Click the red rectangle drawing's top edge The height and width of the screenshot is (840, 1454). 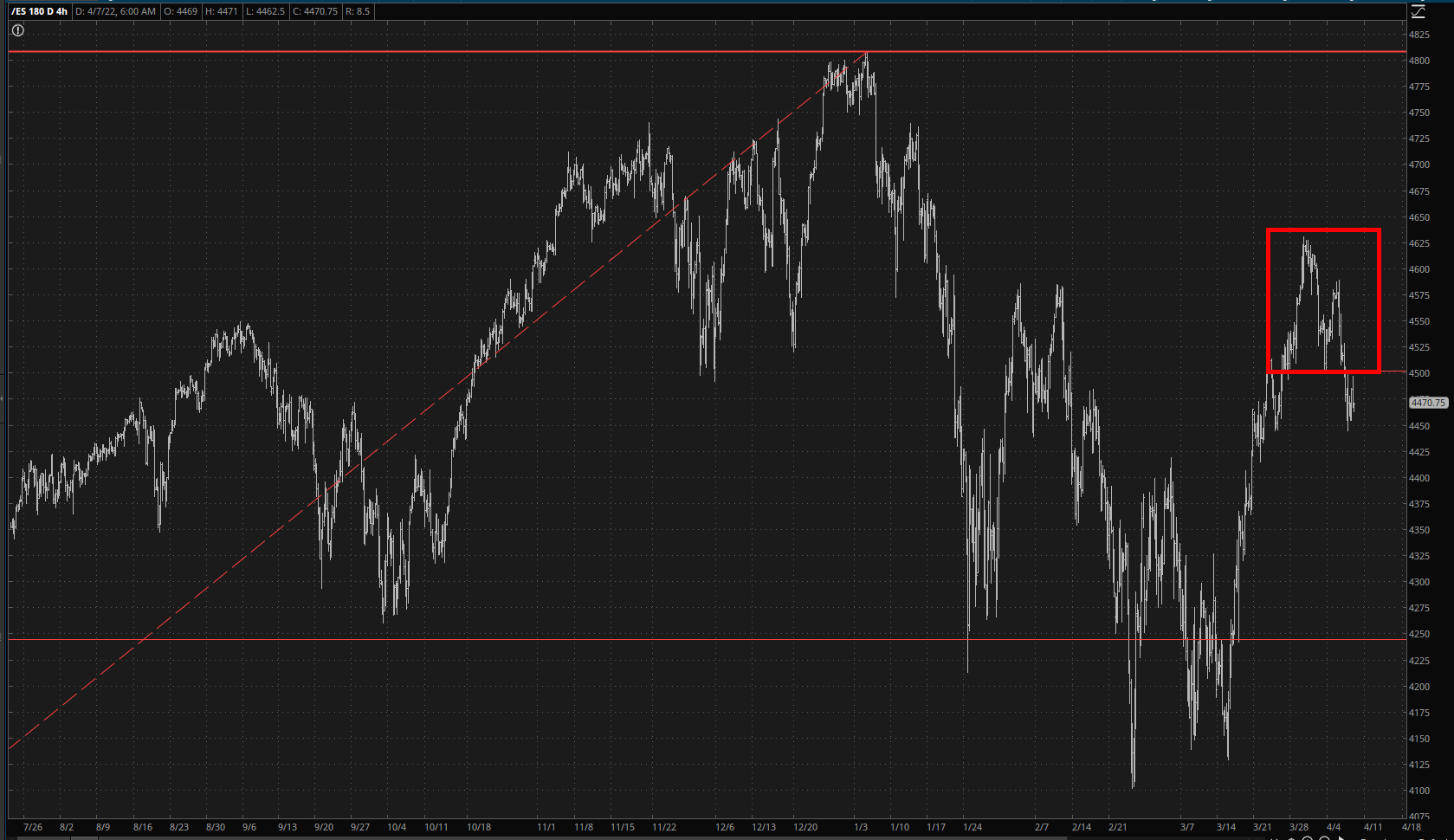point(1322,230)
